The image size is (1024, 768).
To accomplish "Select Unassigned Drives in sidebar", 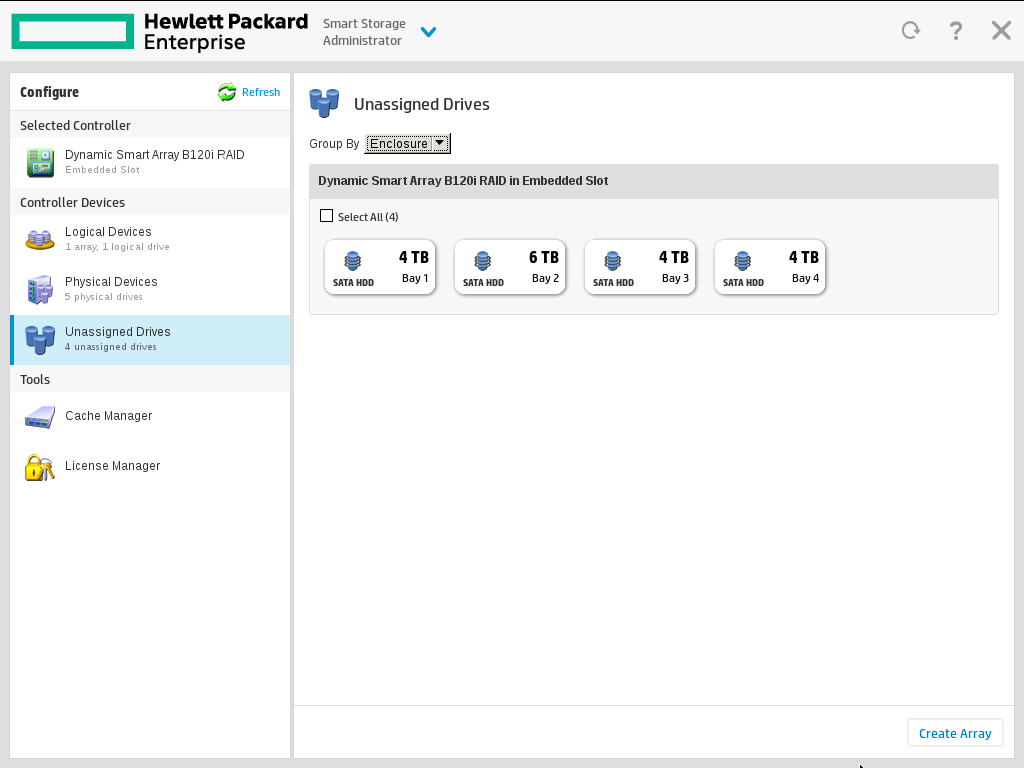I will pos(150,340).
